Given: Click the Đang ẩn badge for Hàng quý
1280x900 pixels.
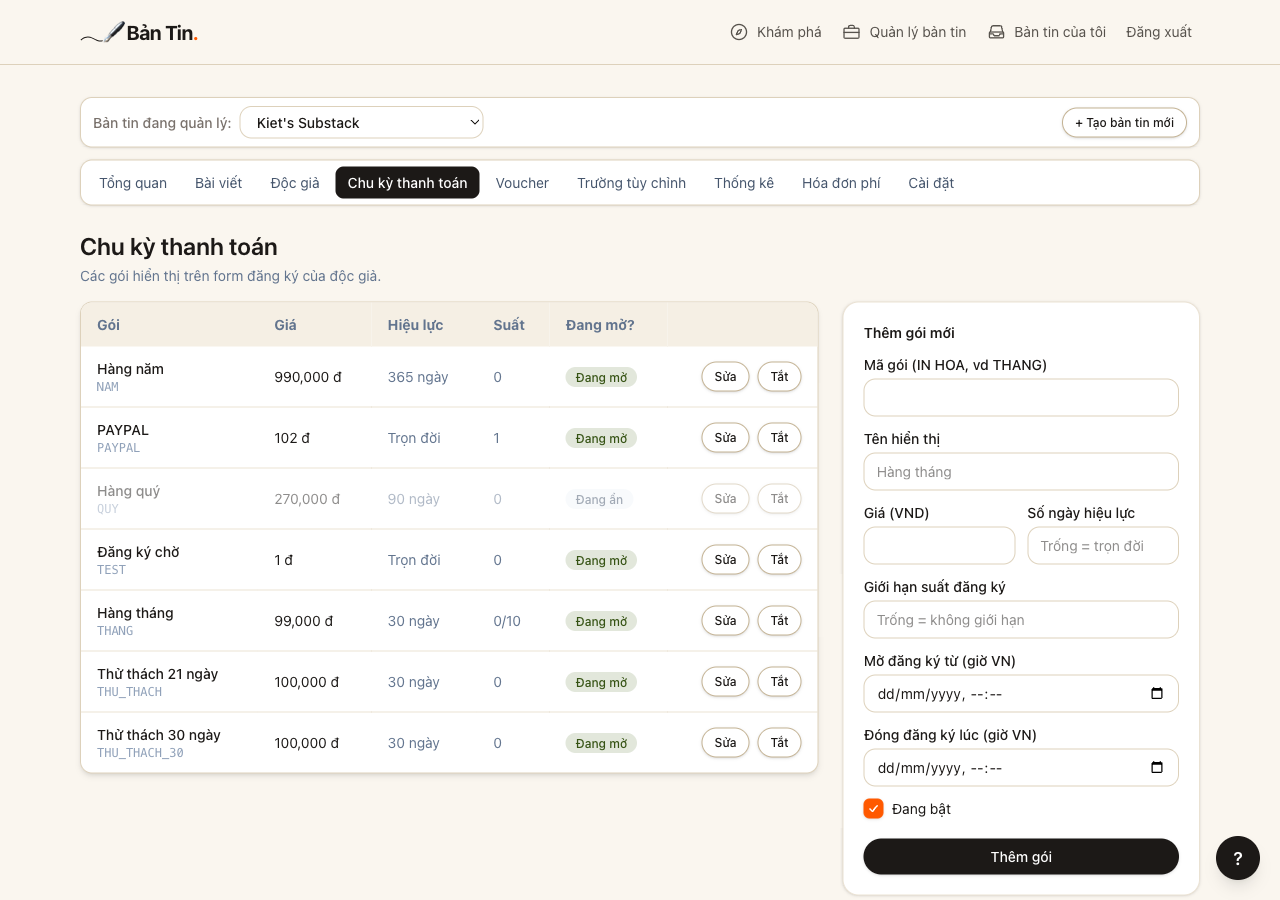Looking at the screenshot, I should [x=599, y=499].
